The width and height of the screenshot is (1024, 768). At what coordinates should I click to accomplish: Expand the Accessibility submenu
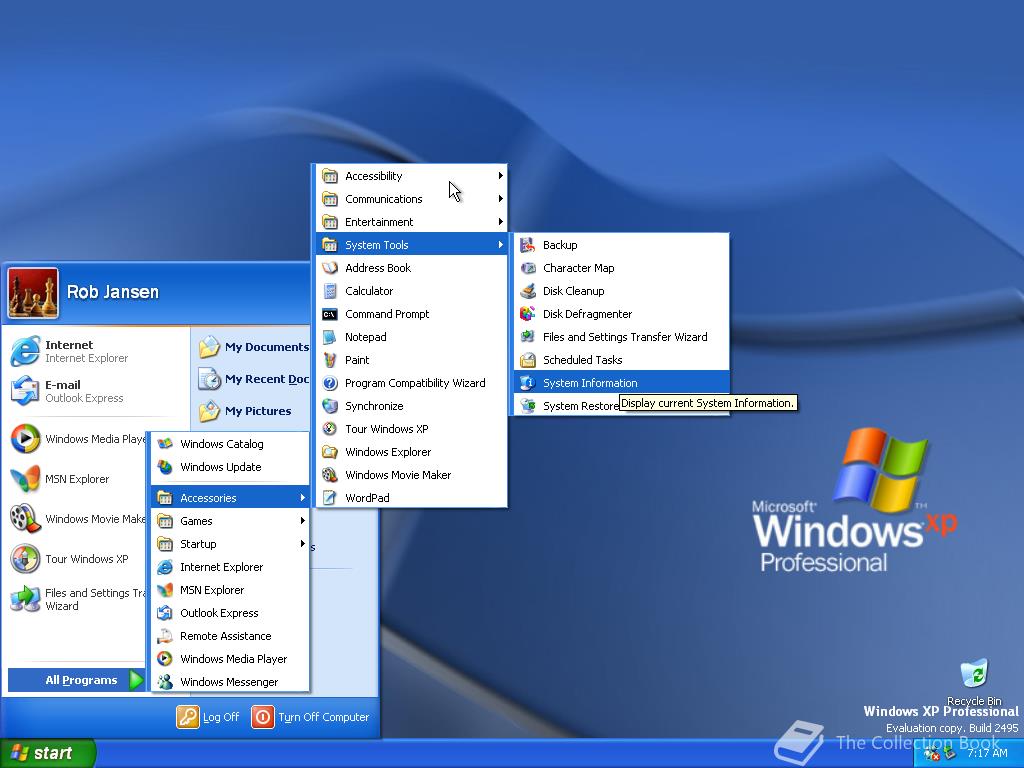(x=411, y=176)
